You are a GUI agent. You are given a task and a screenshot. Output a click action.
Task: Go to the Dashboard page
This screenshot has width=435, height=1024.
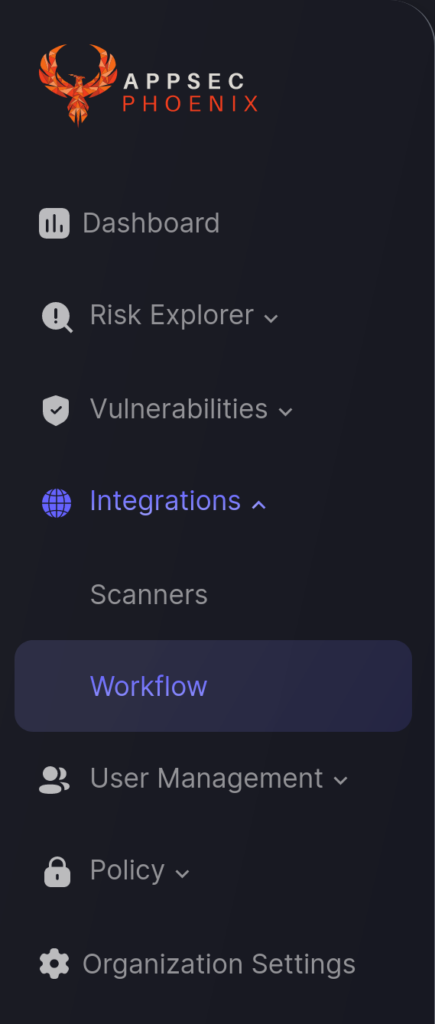point(151,223)
